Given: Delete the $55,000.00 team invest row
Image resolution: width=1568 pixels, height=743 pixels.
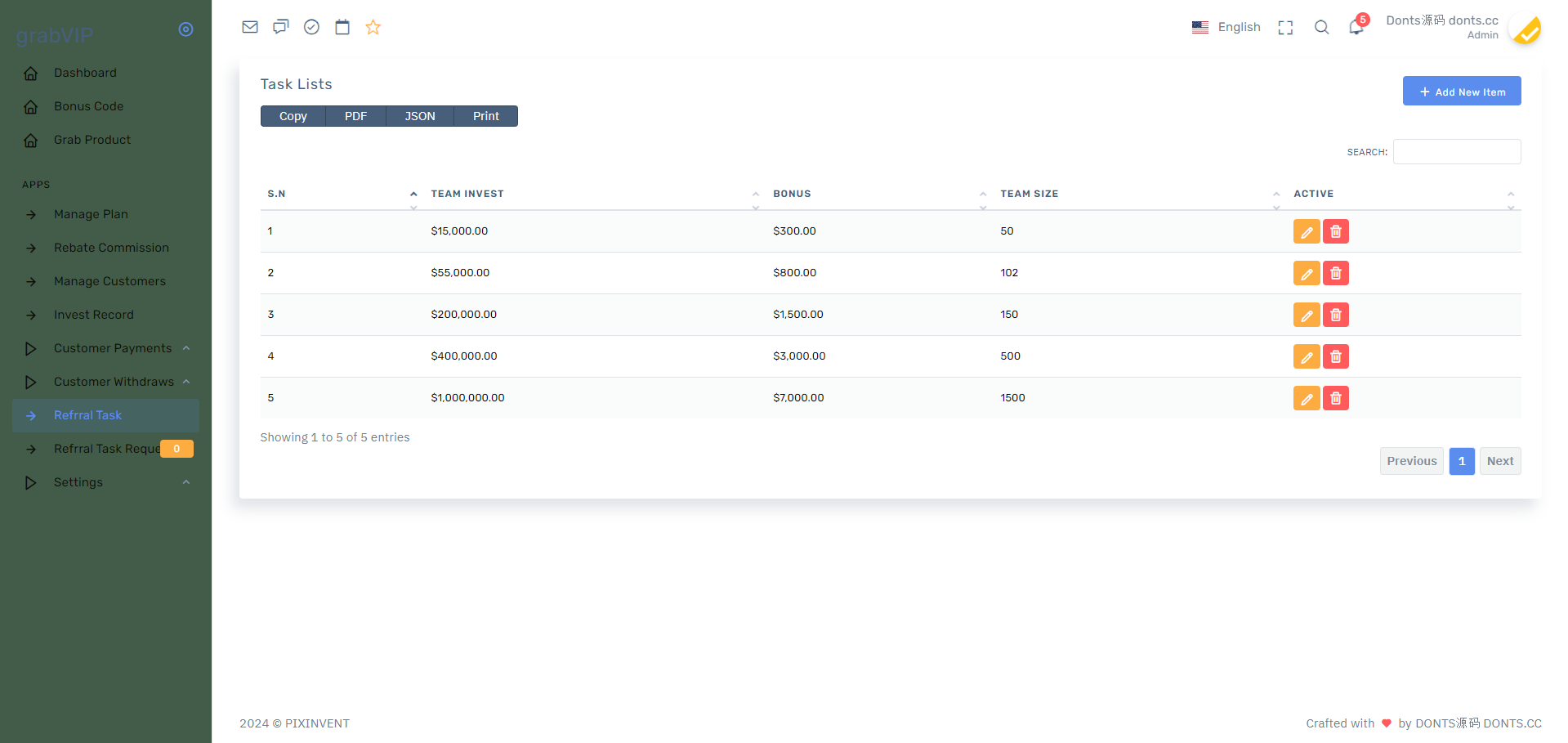Looking at the screenshot, I should pos(1336,273).
